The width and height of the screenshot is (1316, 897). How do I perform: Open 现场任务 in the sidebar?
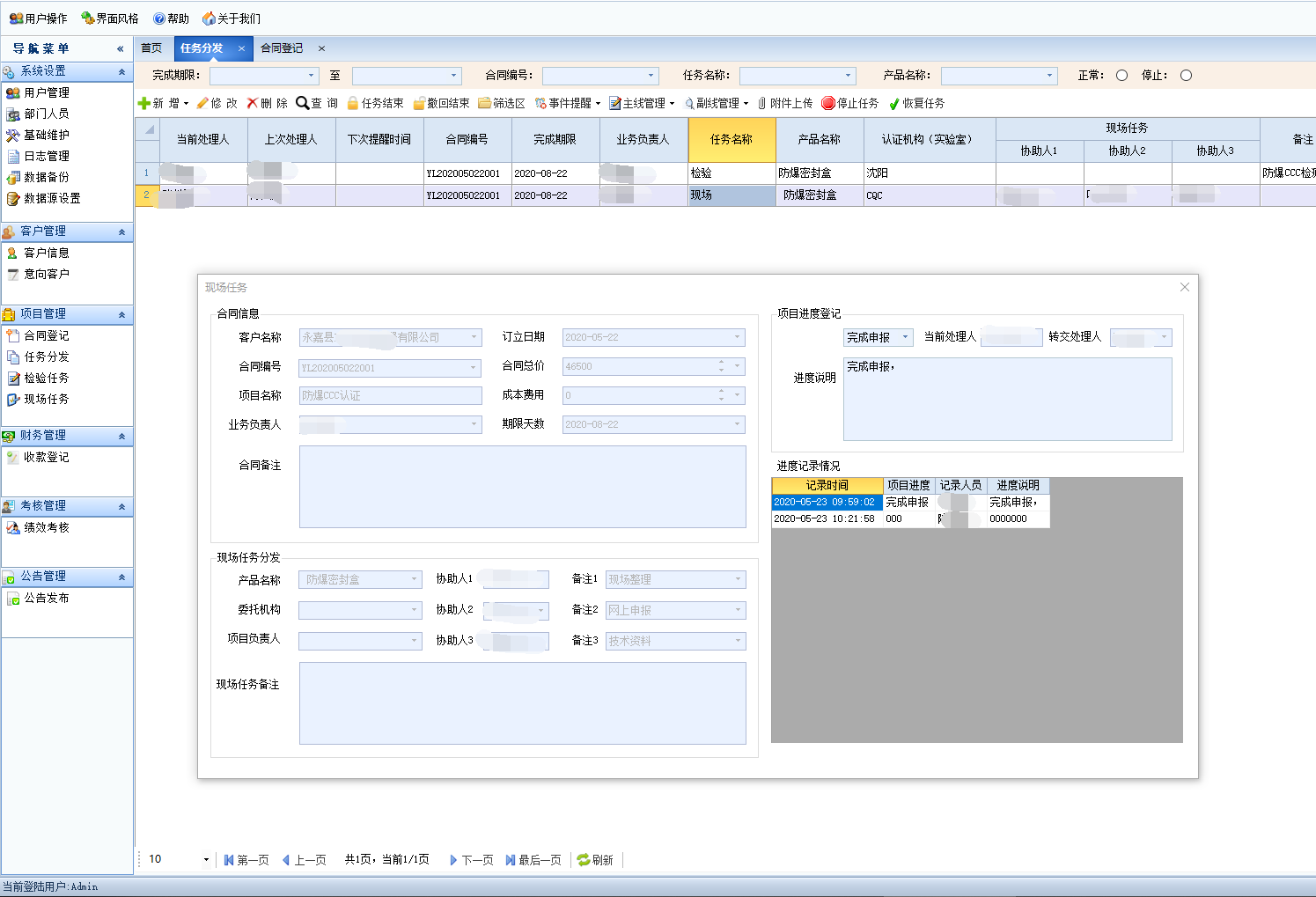(x=38, y=399)
